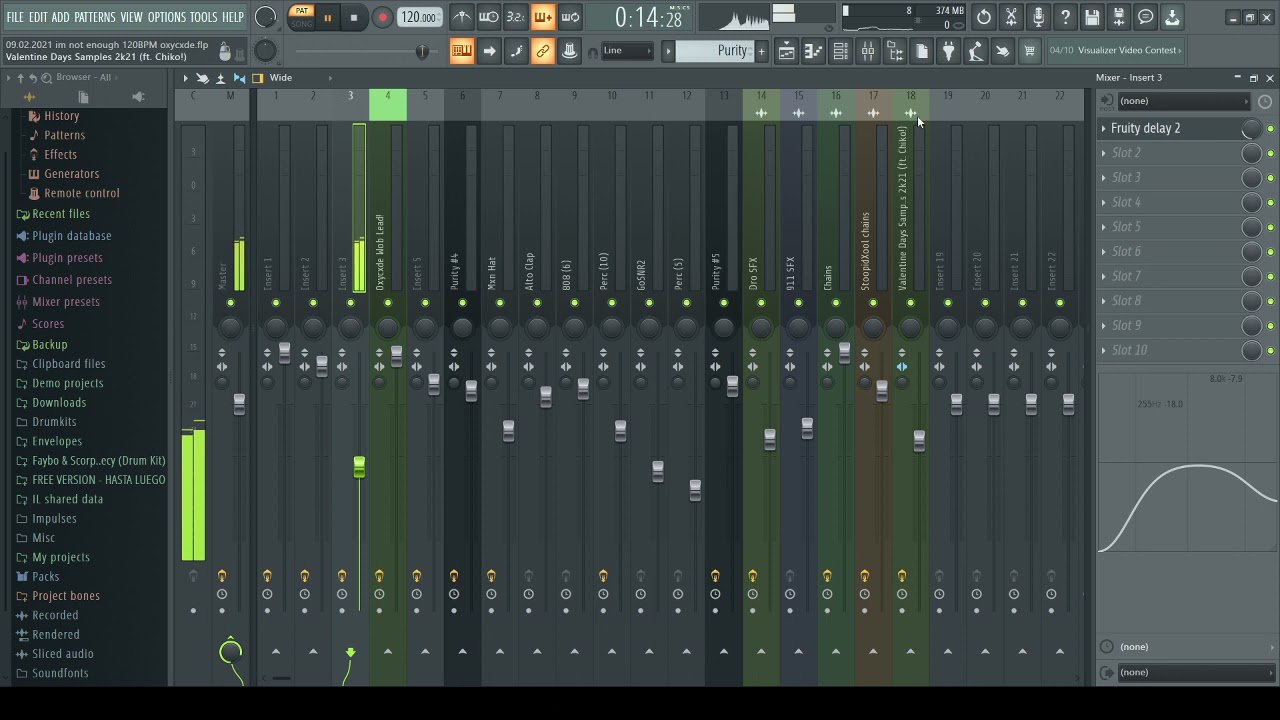
Task: Click the Fruity delay 2 mix knob
Action: click(1251, 129)
